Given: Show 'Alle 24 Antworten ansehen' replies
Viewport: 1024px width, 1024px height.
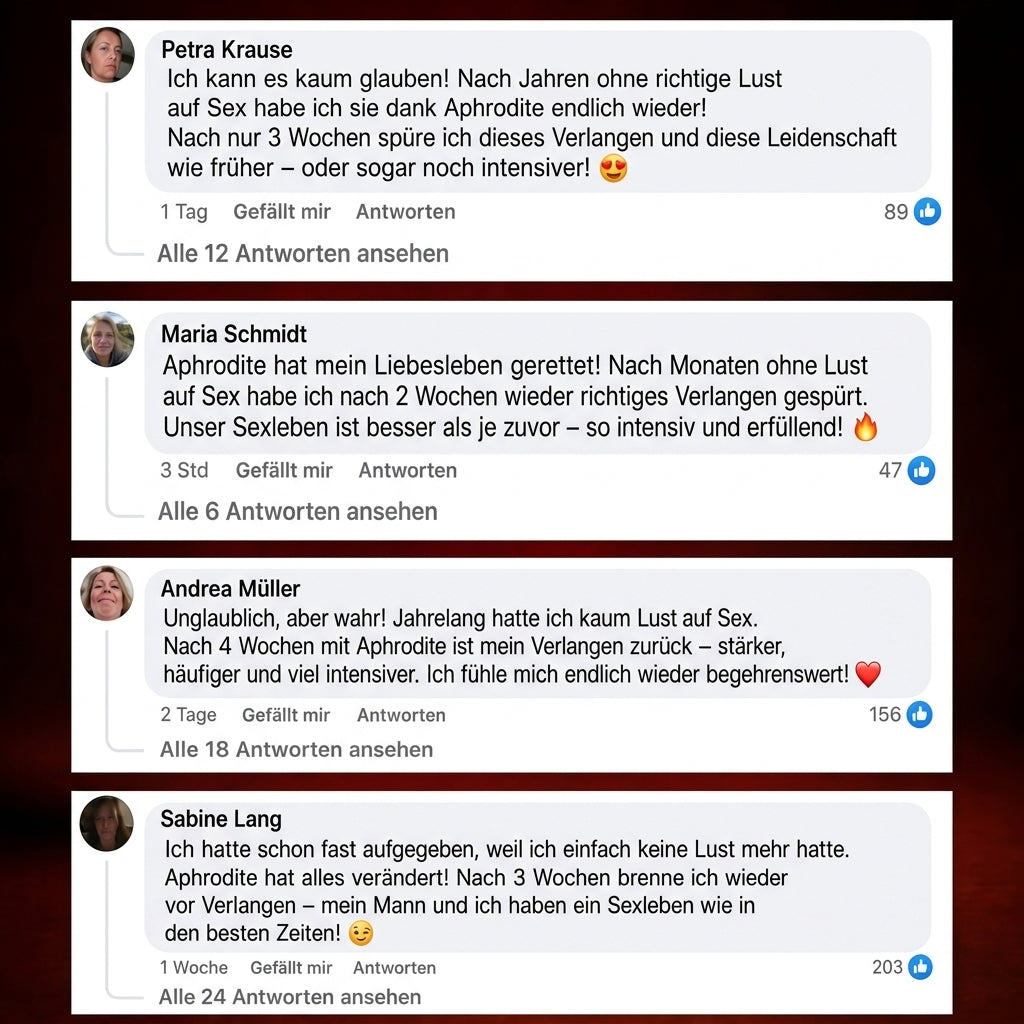Looking at the screenshot, I should (290, 997).
